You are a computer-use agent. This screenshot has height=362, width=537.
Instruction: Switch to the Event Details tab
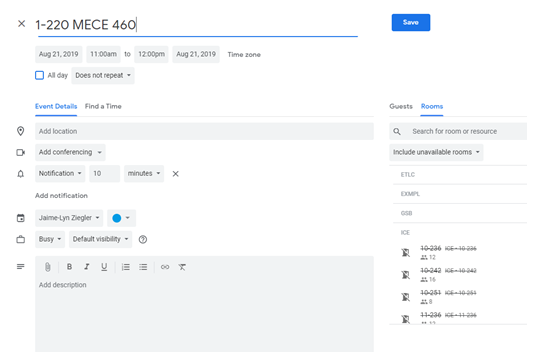tap(56, 107)
